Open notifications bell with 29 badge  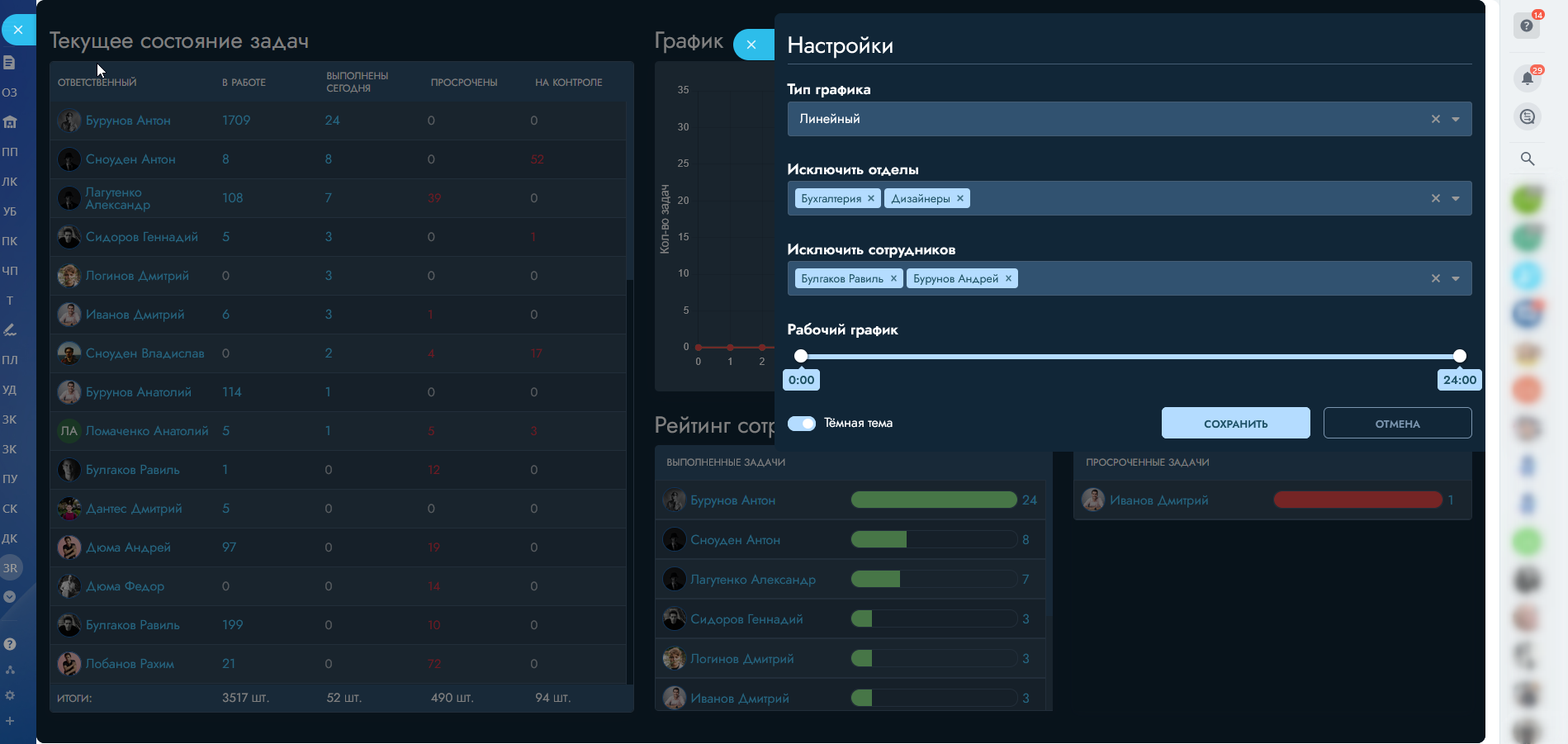pos(1528,78)
